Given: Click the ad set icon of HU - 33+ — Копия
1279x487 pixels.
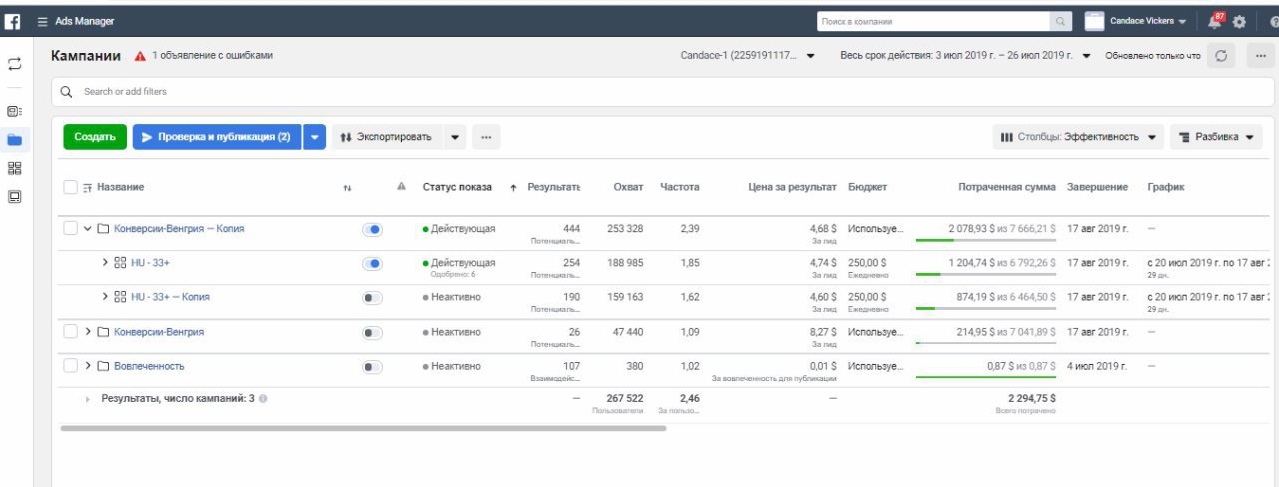Looking at the screenshot, I should (120, 297).
